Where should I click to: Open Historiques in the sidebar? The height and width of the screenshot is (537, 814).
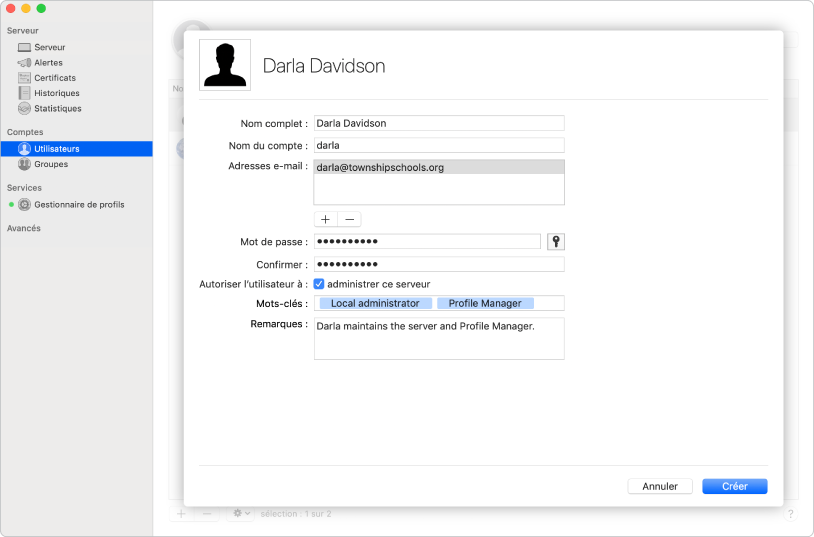coord(49,93)
